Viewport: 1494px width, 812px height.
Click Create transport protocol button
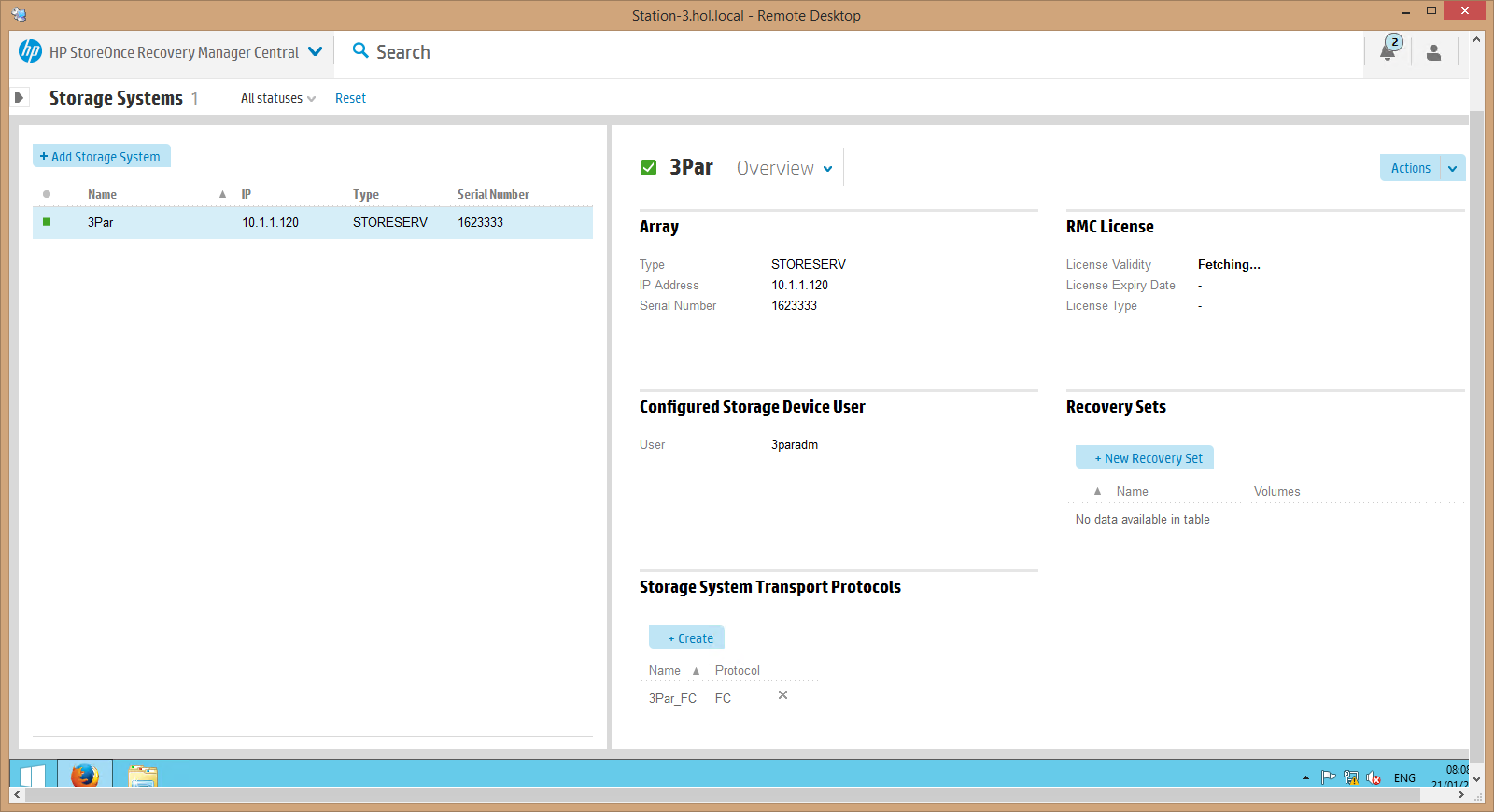[687, 637]
